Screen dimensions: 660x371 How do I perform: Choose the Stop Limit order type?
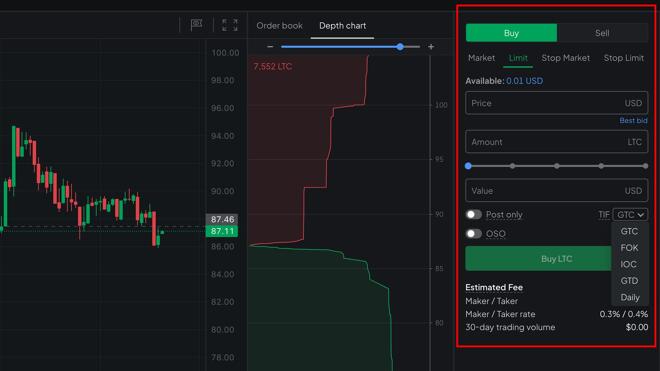(x=623, y=58)
